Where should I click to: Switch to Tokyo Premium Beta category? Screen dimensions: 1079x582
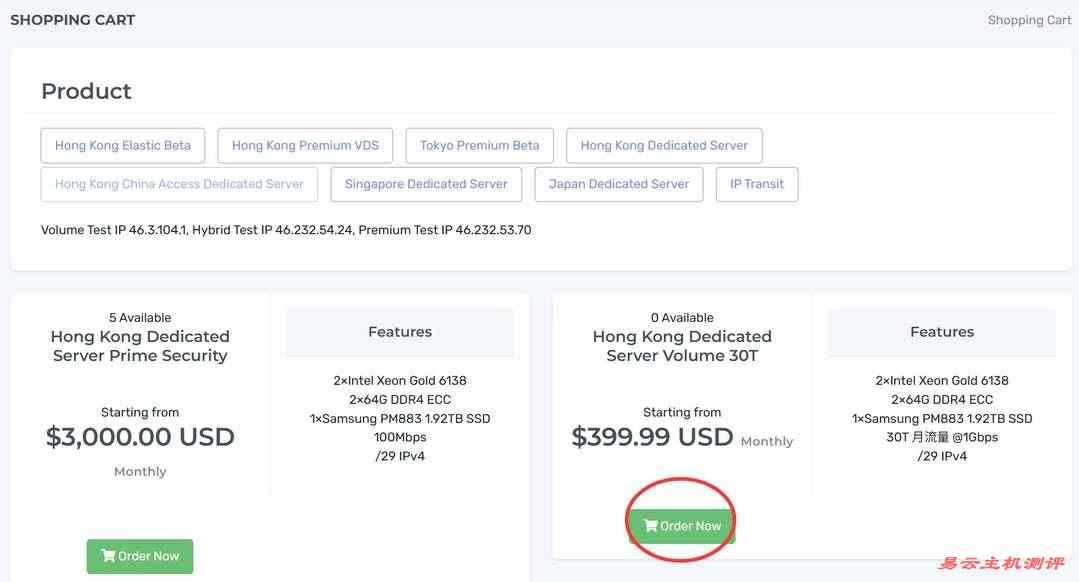[x=479, y=145]
